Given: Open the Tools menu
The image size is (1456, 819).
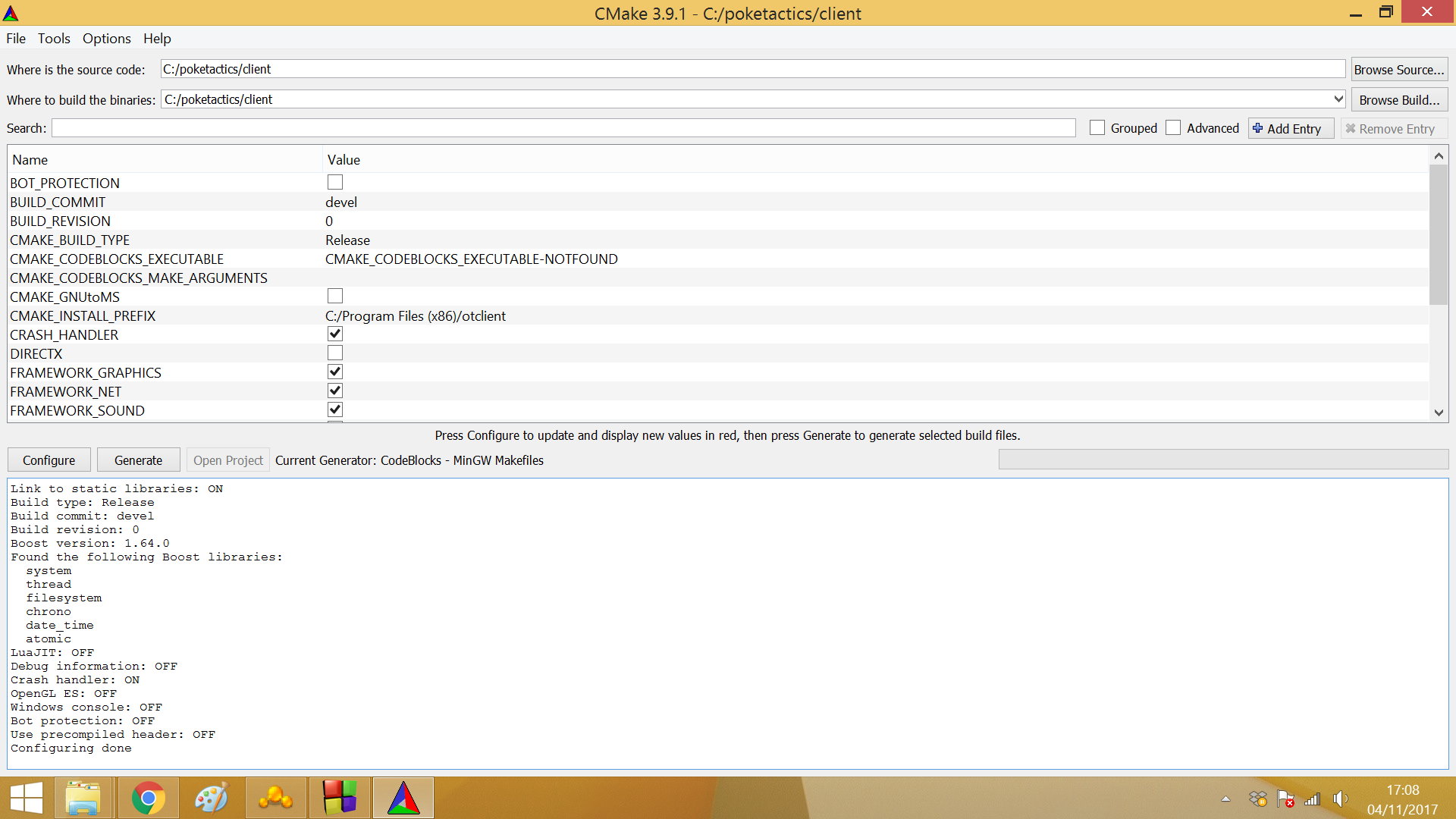Looking at the screenshot, I should pyautogui.click(x=54, y=39).
